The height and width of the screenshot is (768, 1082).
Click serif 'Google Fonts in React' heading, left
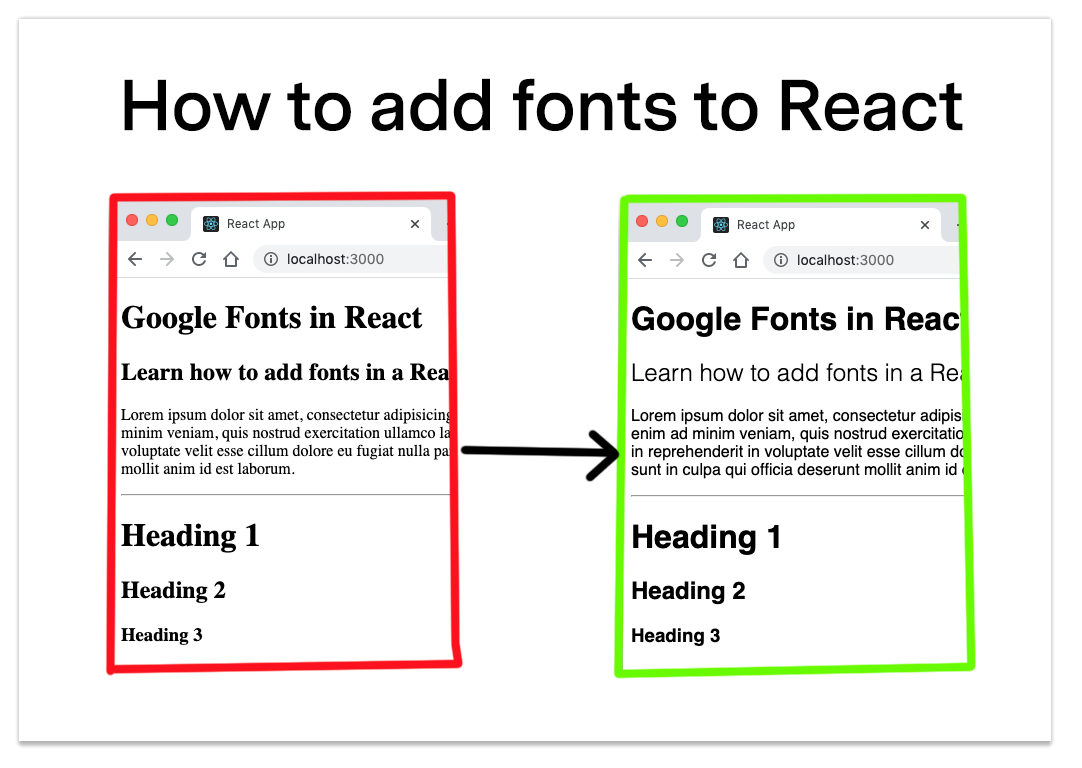tap(272, 319)
